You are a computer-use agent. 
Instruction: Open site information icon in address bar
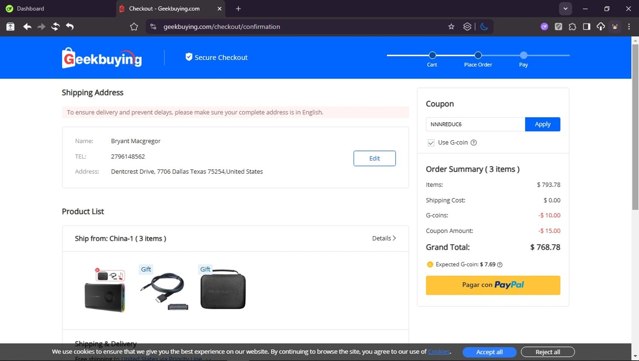[153, 27]
